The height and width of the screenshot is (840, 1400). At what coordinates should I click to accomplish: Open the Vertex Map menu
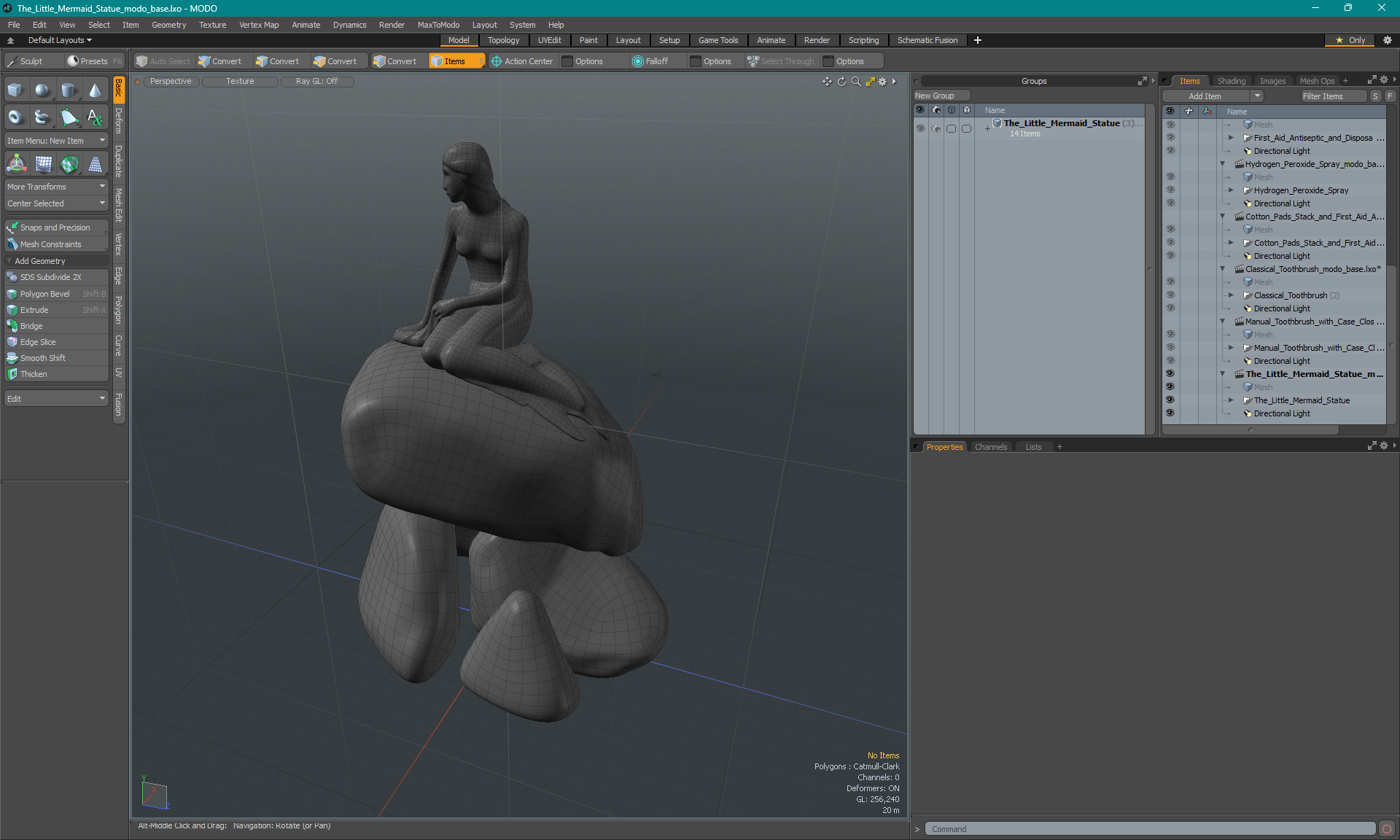pos(259,25)
